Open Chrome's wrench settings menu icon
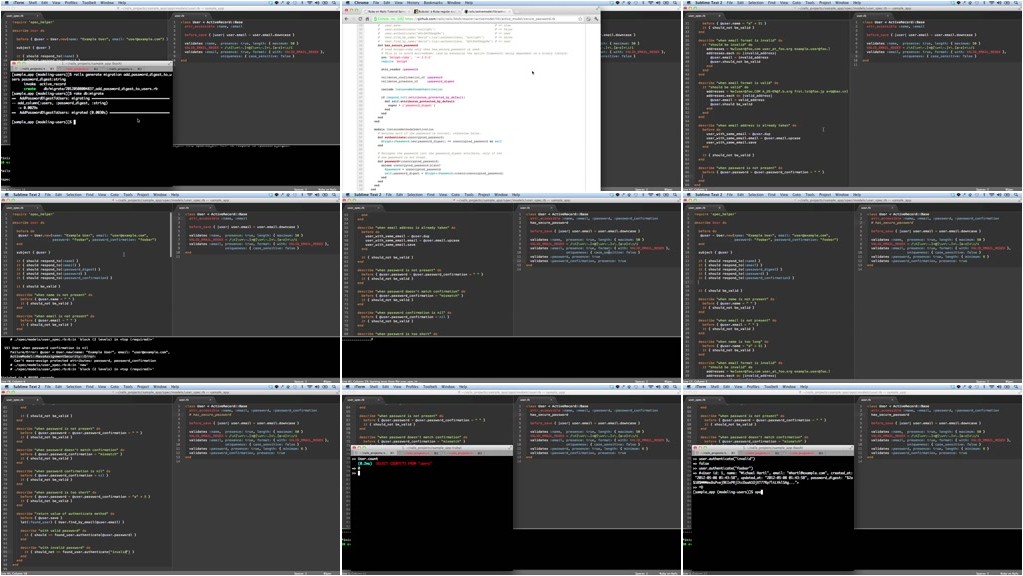1023x576 pixels. pyautogui.click(x=596, y=19)
